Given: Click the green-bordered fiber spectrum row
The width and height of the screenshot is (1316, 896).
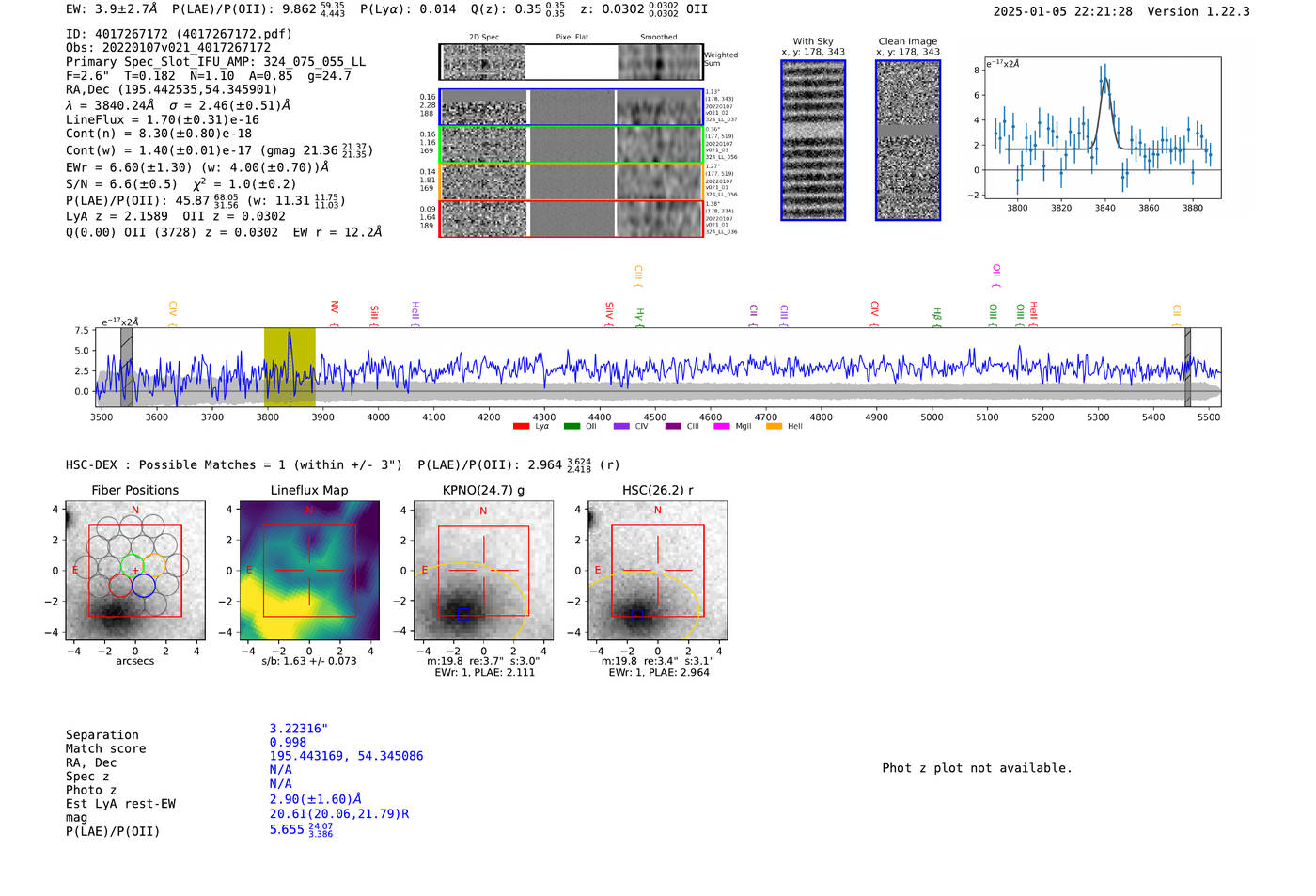Looking at the screenshot, I should click(571, 145).
